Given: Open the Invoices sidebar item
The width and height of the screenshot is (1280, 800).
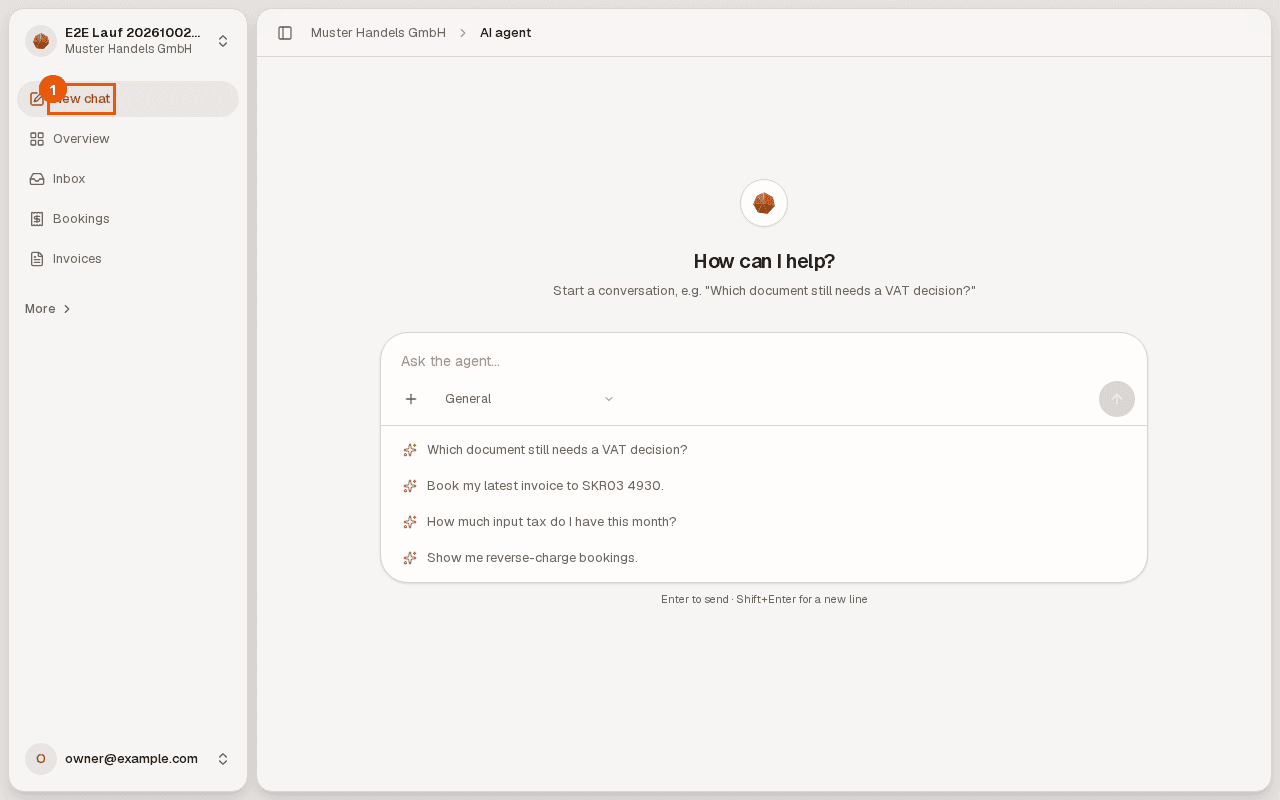Looking at the screenshot, I should [x=128, y=259].
